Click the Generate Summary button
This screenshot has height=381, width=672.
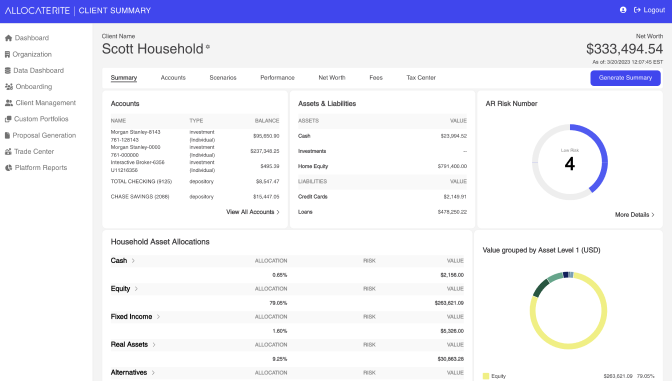(x=625, y=78)
